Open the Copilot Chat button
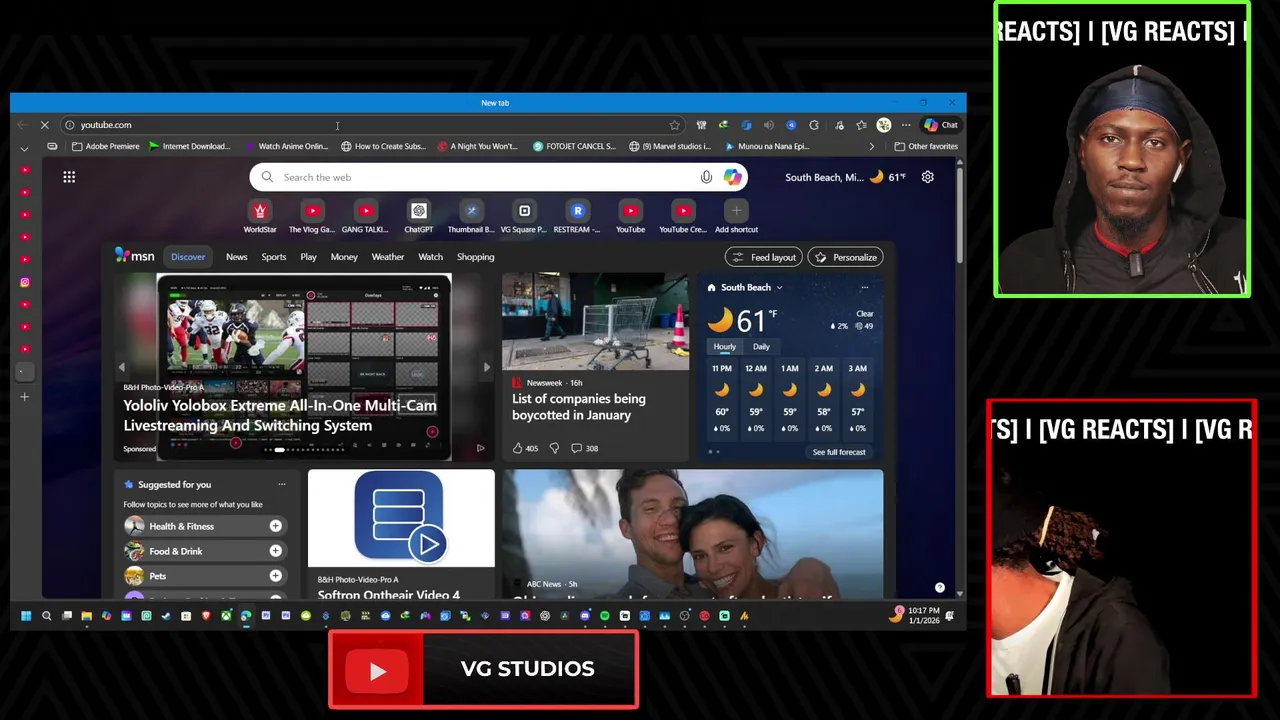This screenshot has width=1280, height=720. (x=941, y=125)
